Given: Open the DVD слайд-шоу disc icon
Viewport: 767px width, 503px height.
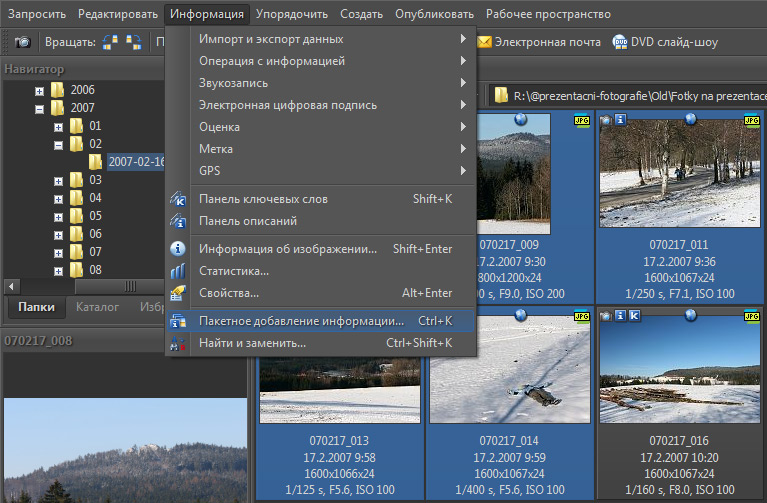Looking at the screenshot, I should tap(620, 42).
